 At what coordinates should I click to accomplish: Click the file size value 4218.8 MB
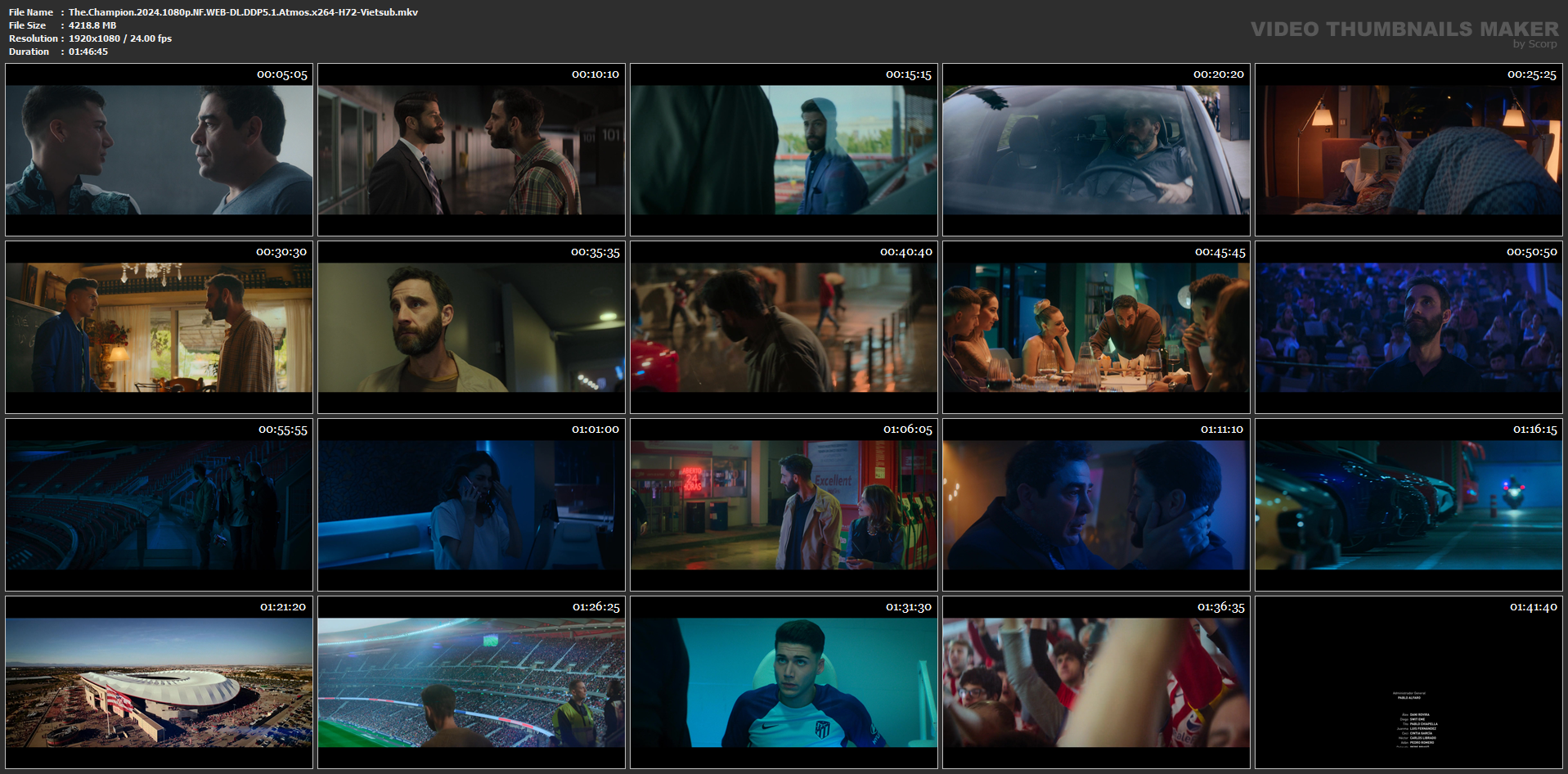92,25
